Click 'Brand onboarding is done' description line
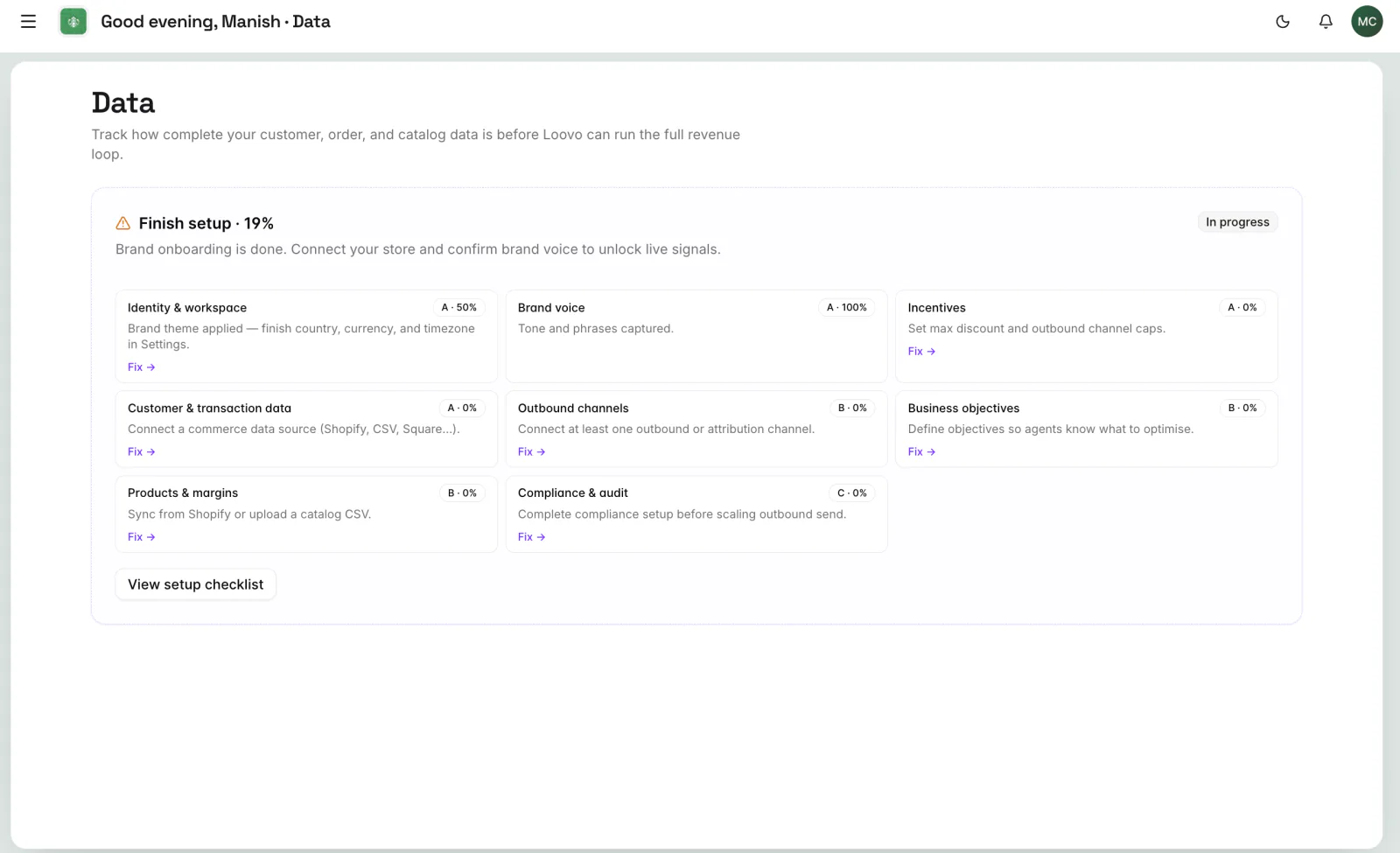1400x853 pixels. tap(418, 249)
